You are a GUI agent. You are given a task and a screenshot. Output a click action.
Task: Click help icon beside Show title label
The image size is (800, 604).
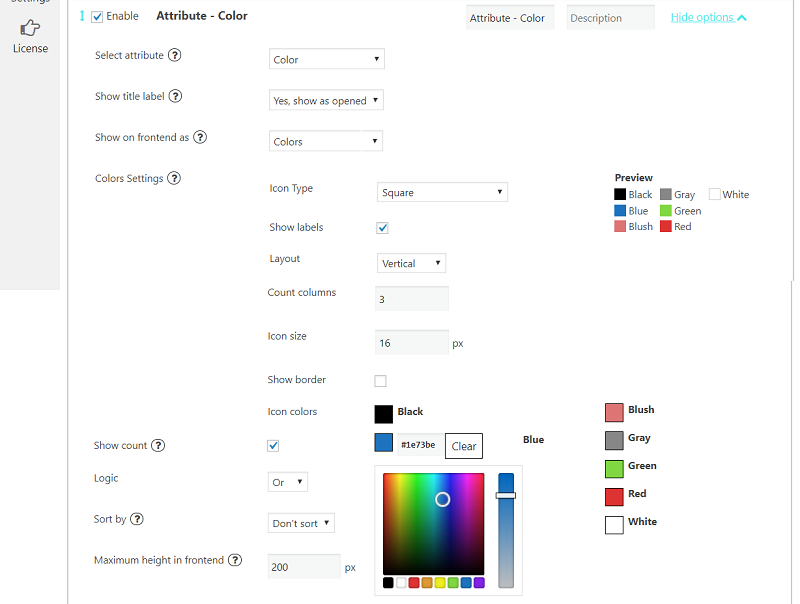click(x=175, y=97)
